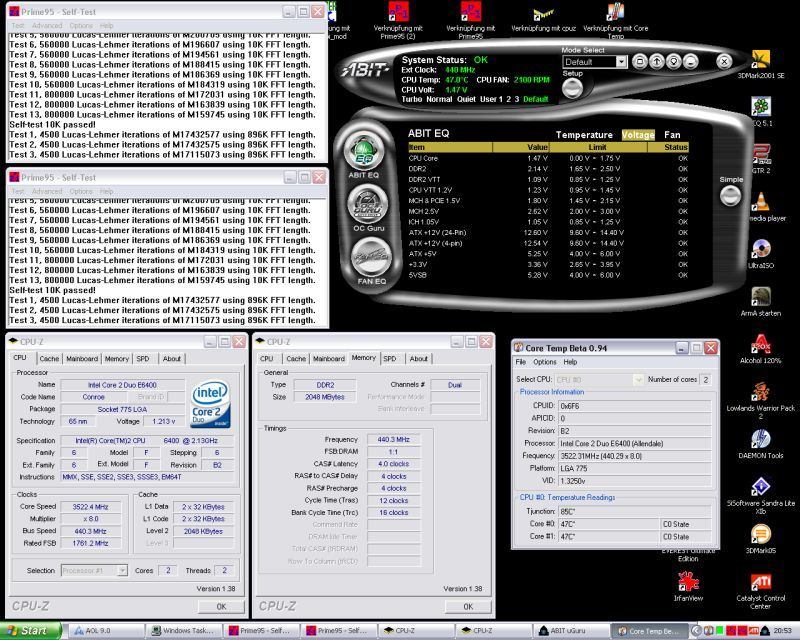Click OK in the right CPU-Z window
Screen dimensions: 800x640
tap(468, 606)
